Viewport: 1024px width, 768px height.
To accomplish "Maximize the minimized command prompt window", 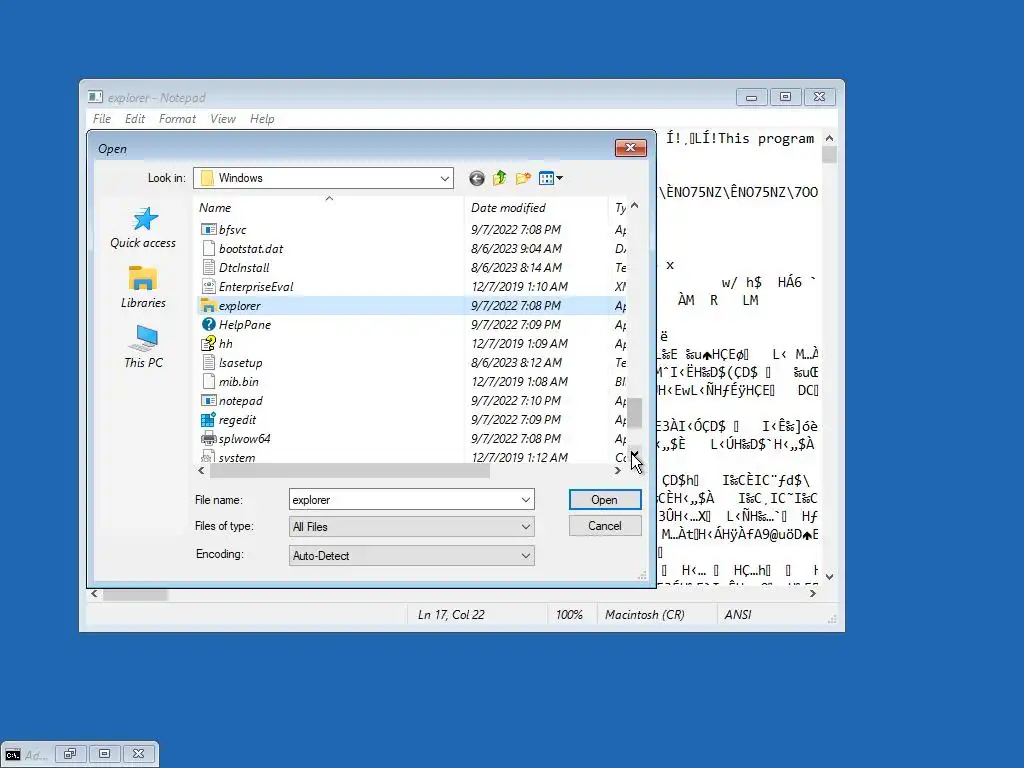I will [x=104, y=754].
